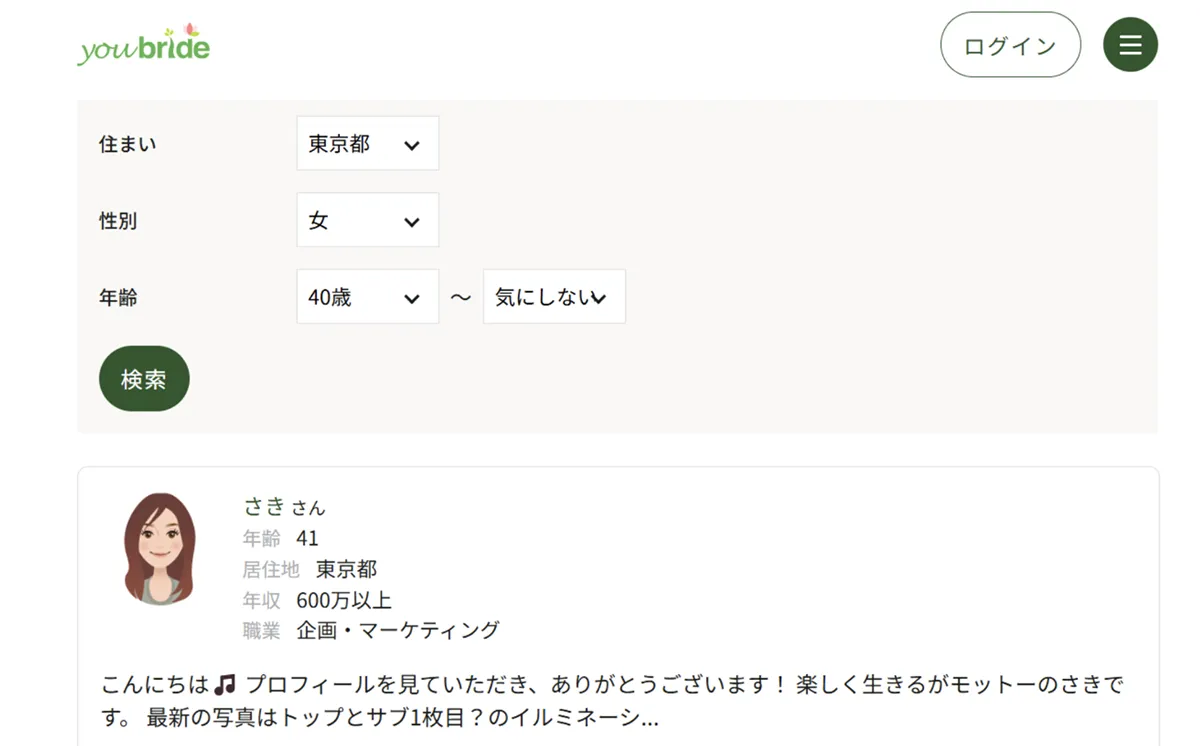Click the arrow inside the gender selector

pos(412,221)
